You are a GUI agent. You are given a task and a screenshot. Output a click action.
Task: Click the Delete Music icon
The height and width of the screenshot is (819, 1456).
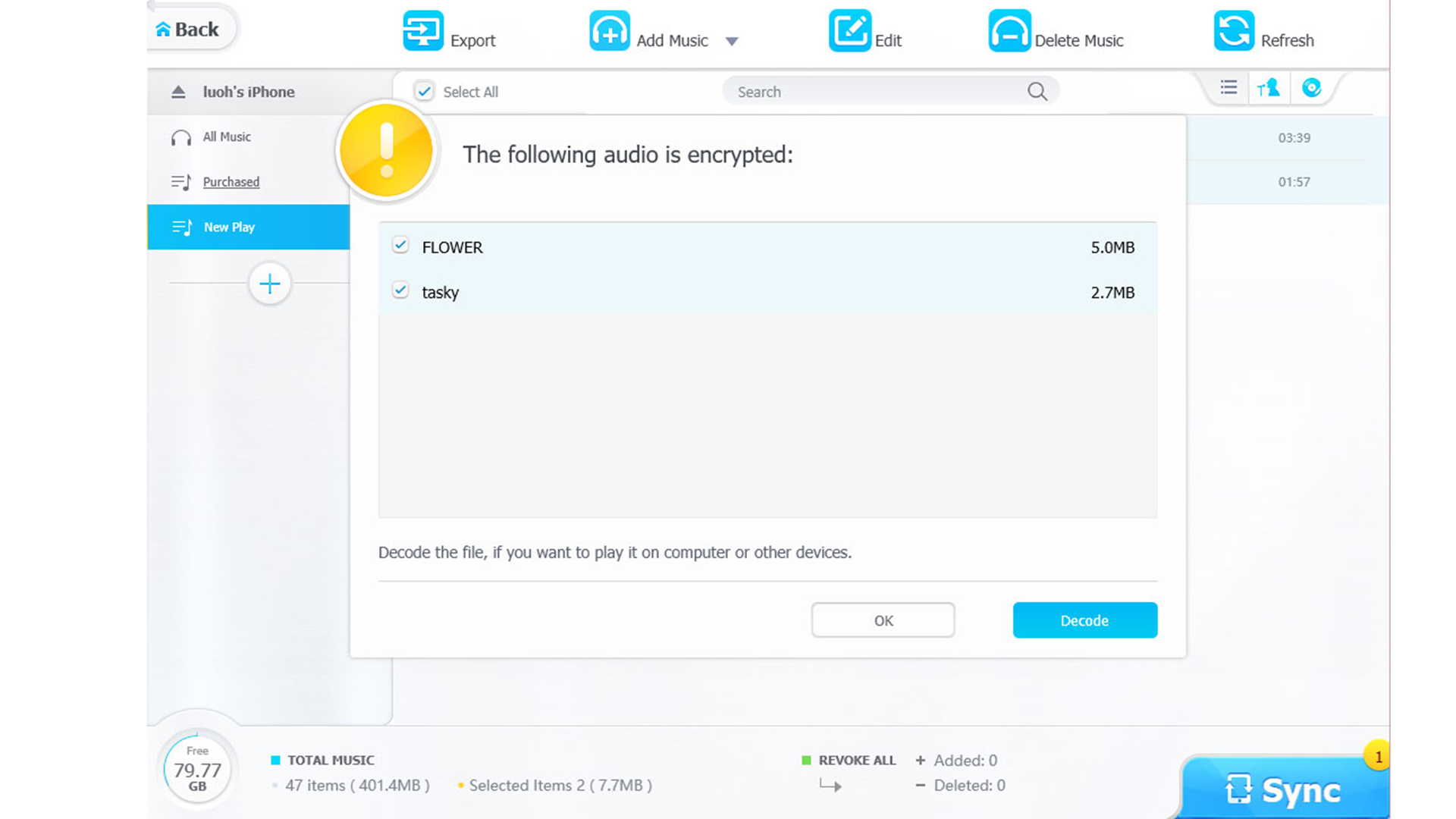point(1009,30)
